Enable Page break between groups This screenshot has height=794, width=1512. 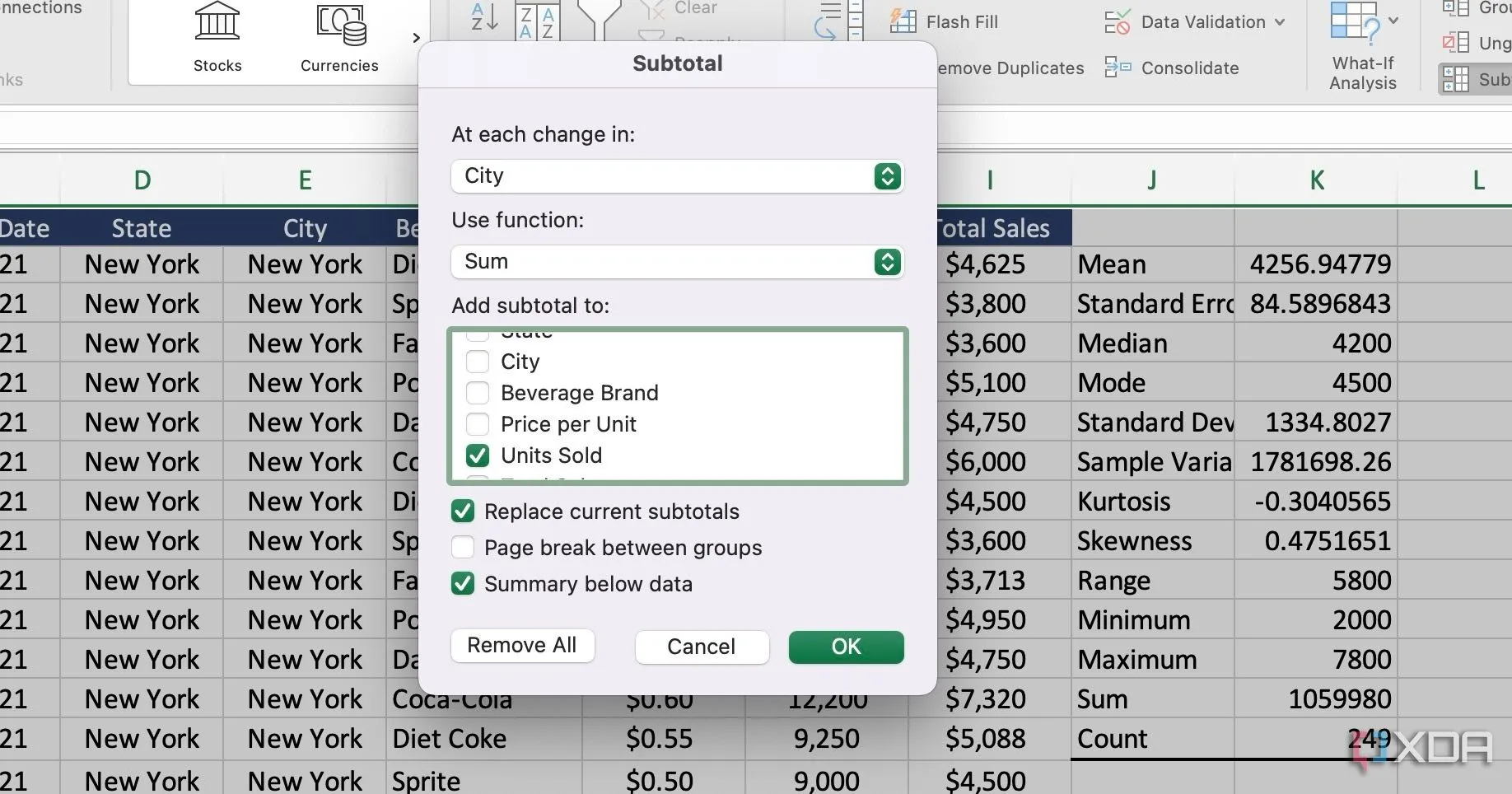(x=463, y=548)
